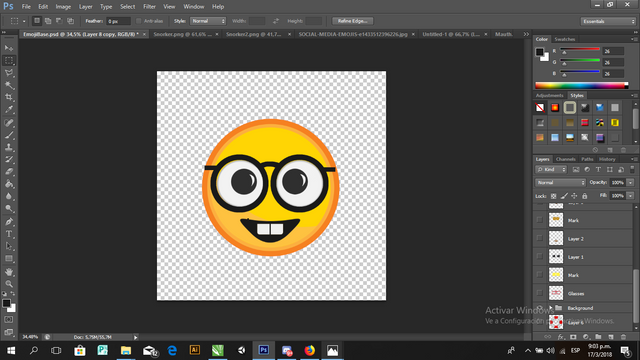
Task: Open the Essentials workspace dropdown
Action: [608, 21]
